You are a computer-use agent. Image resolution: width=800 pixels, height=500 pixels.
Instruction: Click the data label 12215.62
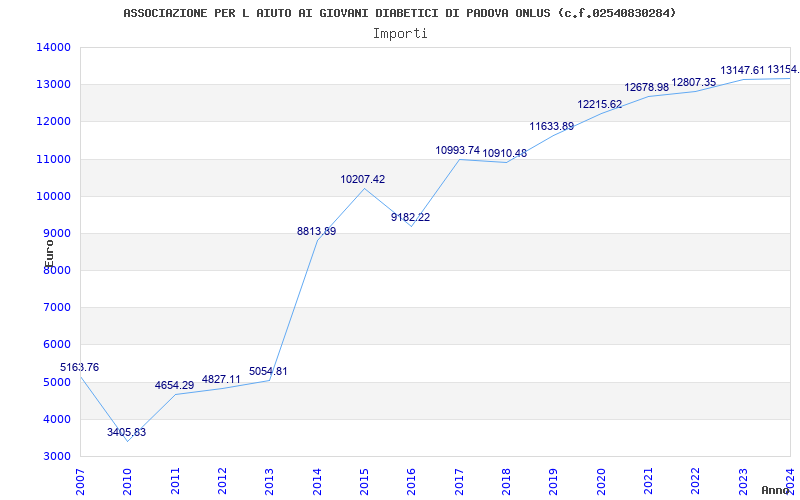(599, 105)
